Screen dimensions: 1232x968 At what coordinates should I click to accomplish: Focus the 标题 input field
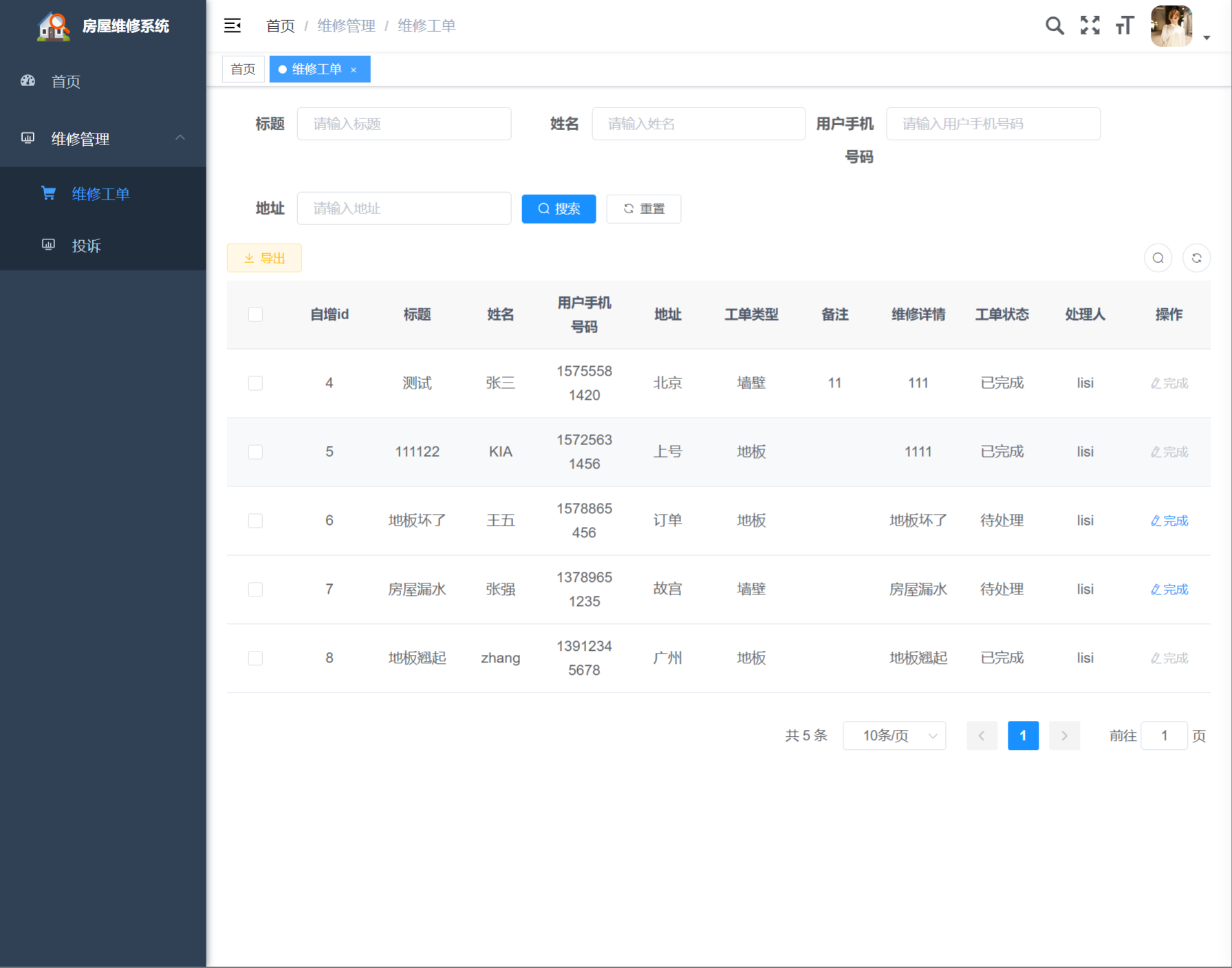404,124
